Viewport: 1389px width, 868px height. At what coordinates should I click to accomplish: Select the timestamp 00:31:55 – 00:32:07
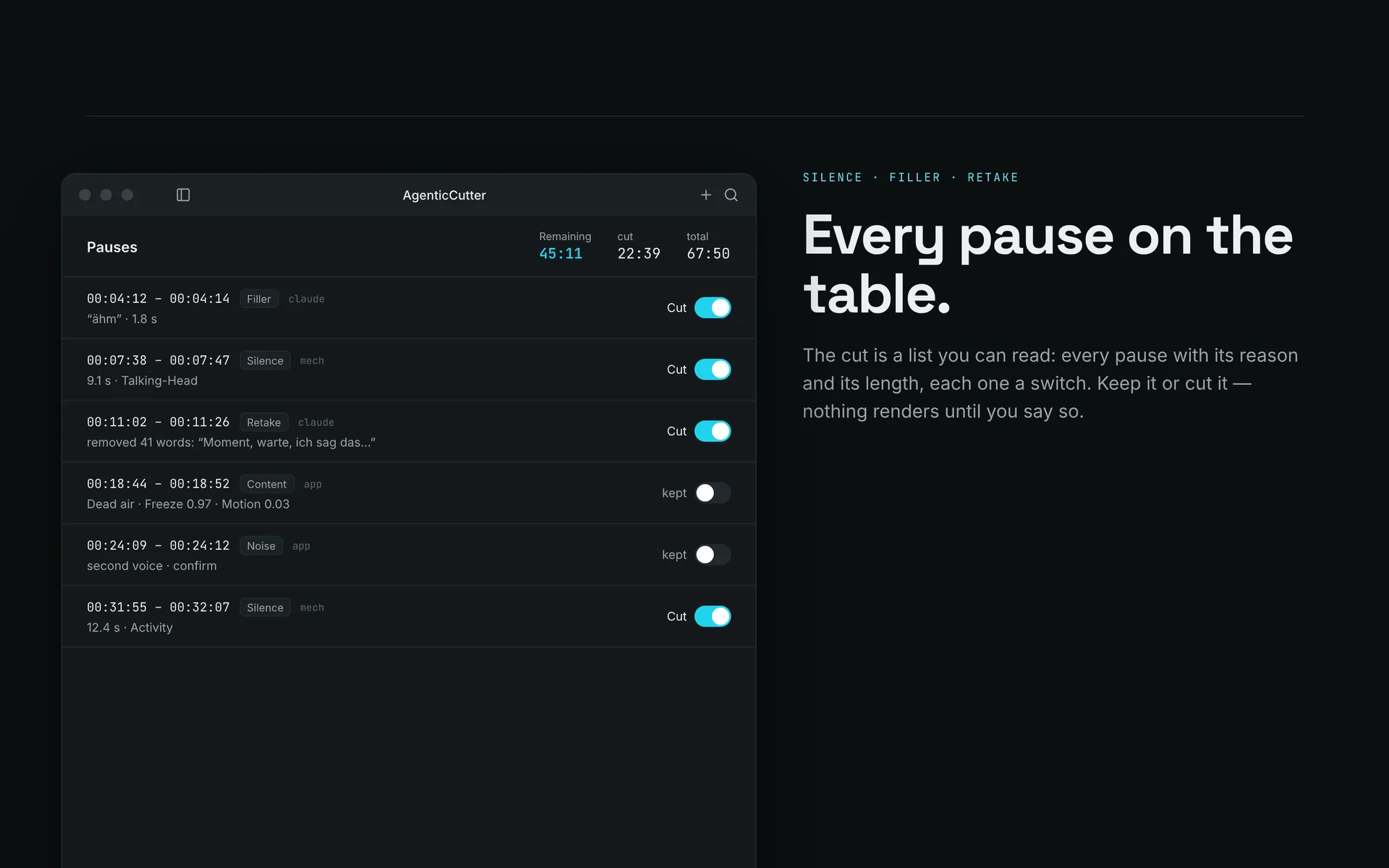[x=158, y=607]
